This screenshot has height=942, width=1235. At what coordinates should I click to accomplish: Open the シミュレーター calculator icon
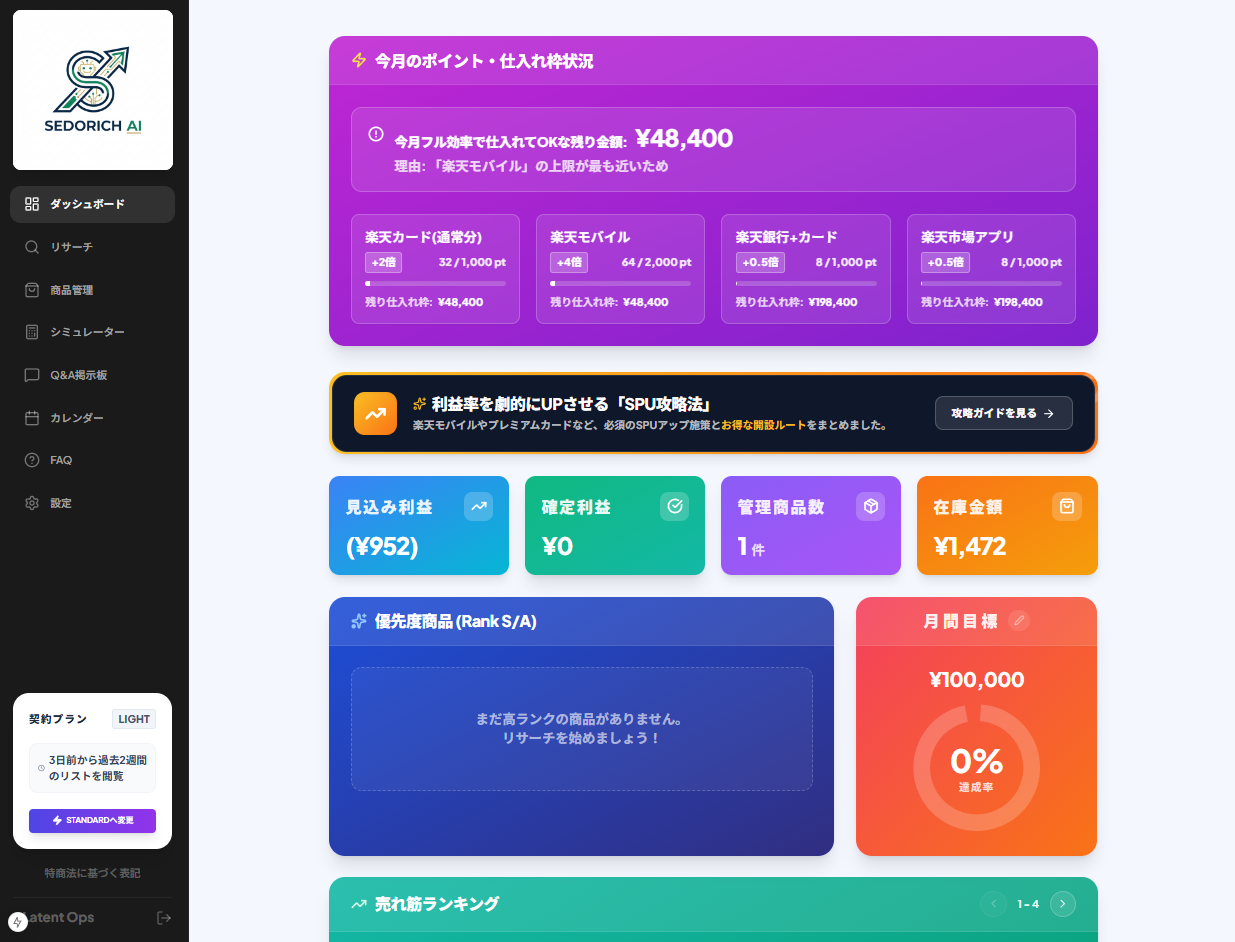pos(30,332)
